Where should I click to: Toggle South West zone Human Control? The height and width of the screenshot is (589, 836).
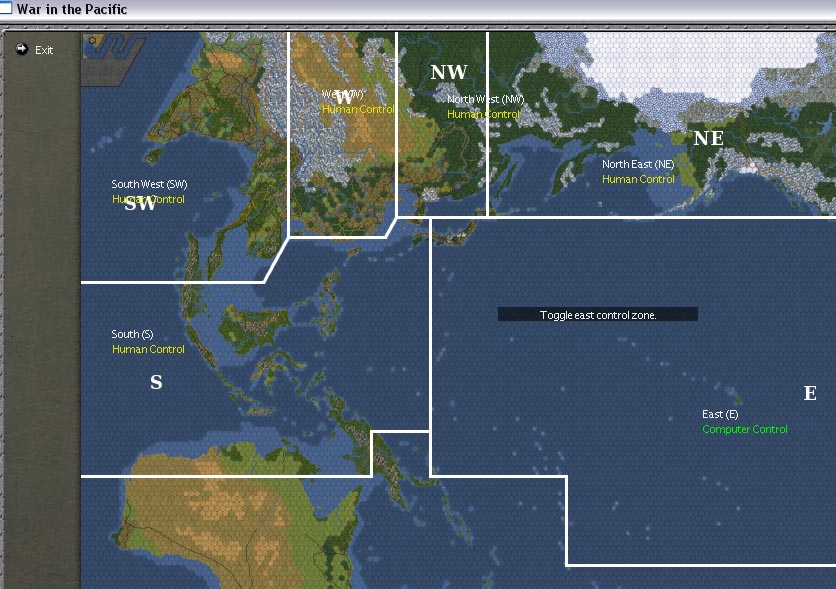point(148,199)
